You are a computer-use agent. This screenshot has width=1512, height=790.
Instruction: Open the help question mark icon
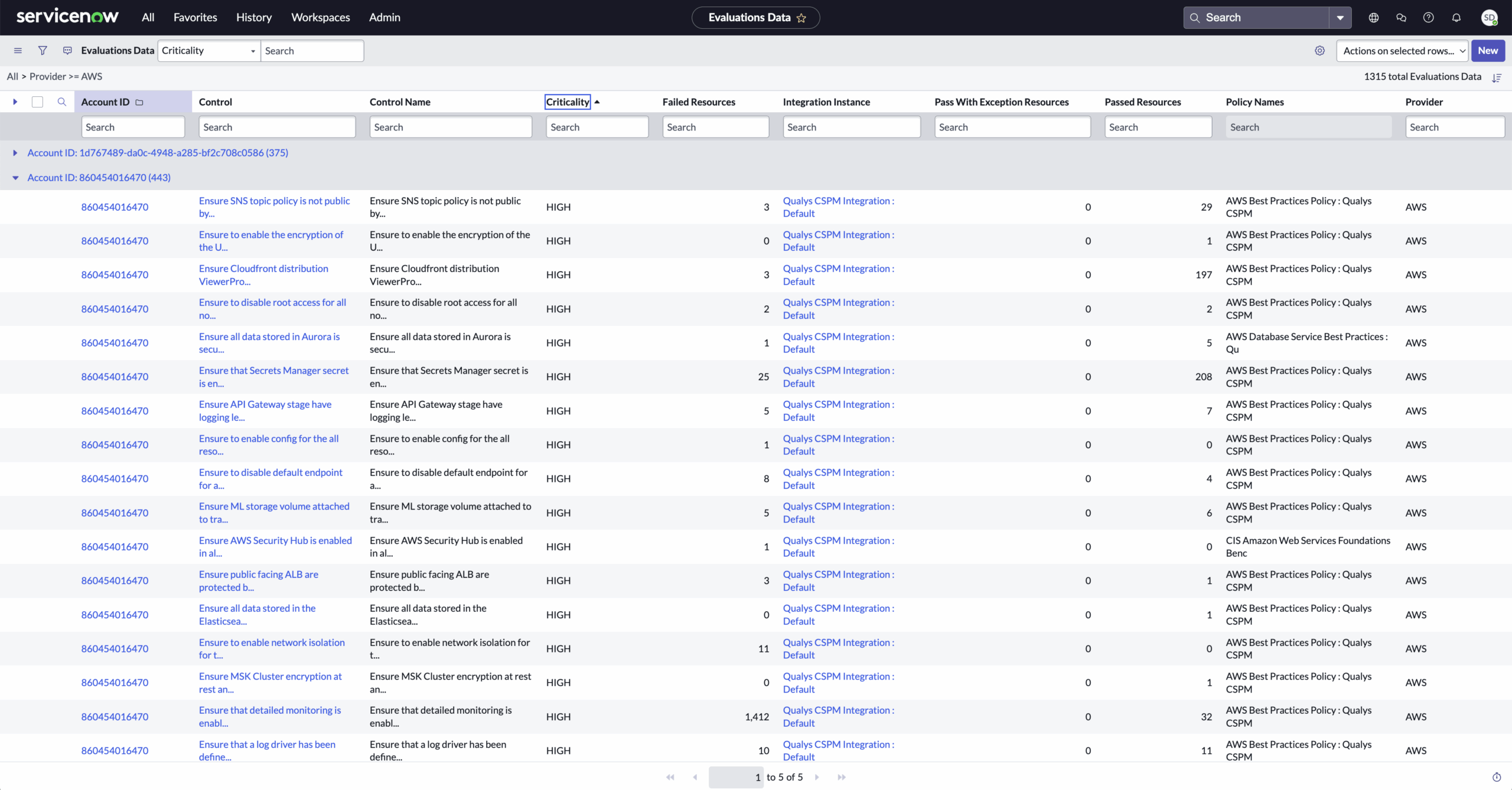(1429, 18)
